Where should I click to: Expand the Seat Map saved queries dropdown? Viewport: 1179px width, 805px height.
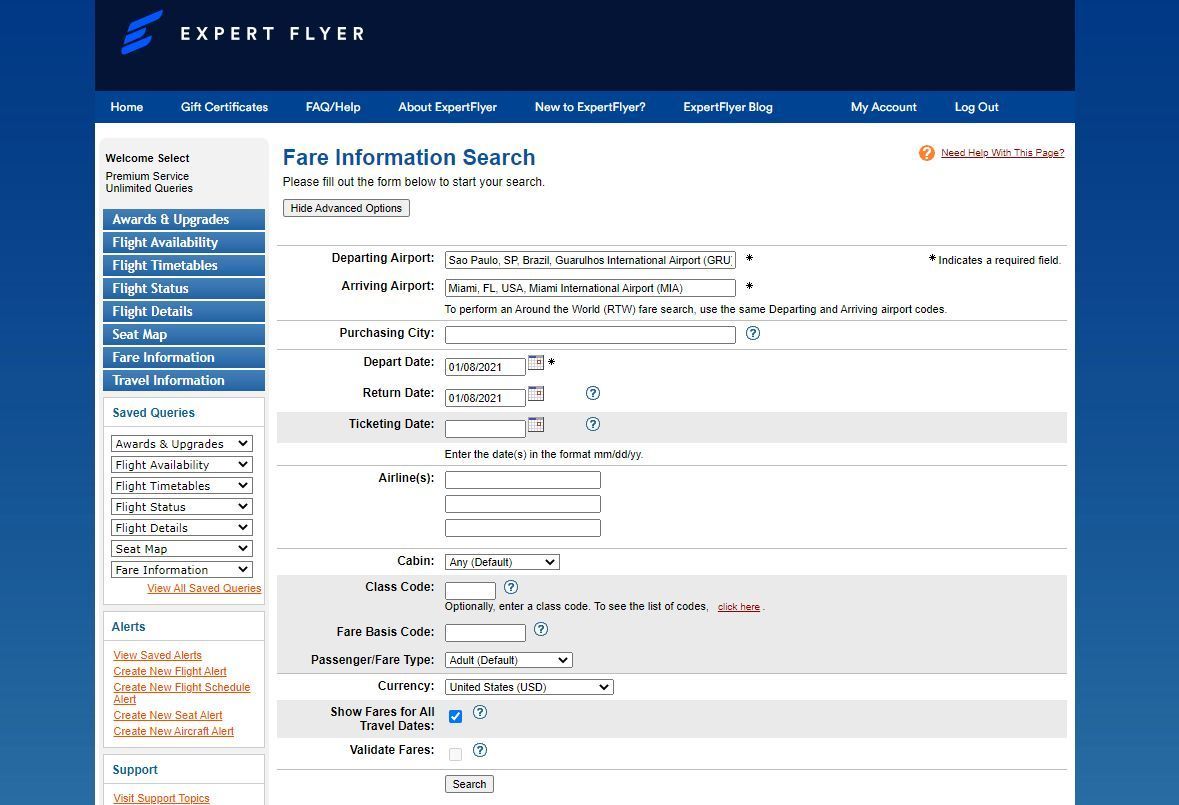pyautogui.click(x=182, y=549)
